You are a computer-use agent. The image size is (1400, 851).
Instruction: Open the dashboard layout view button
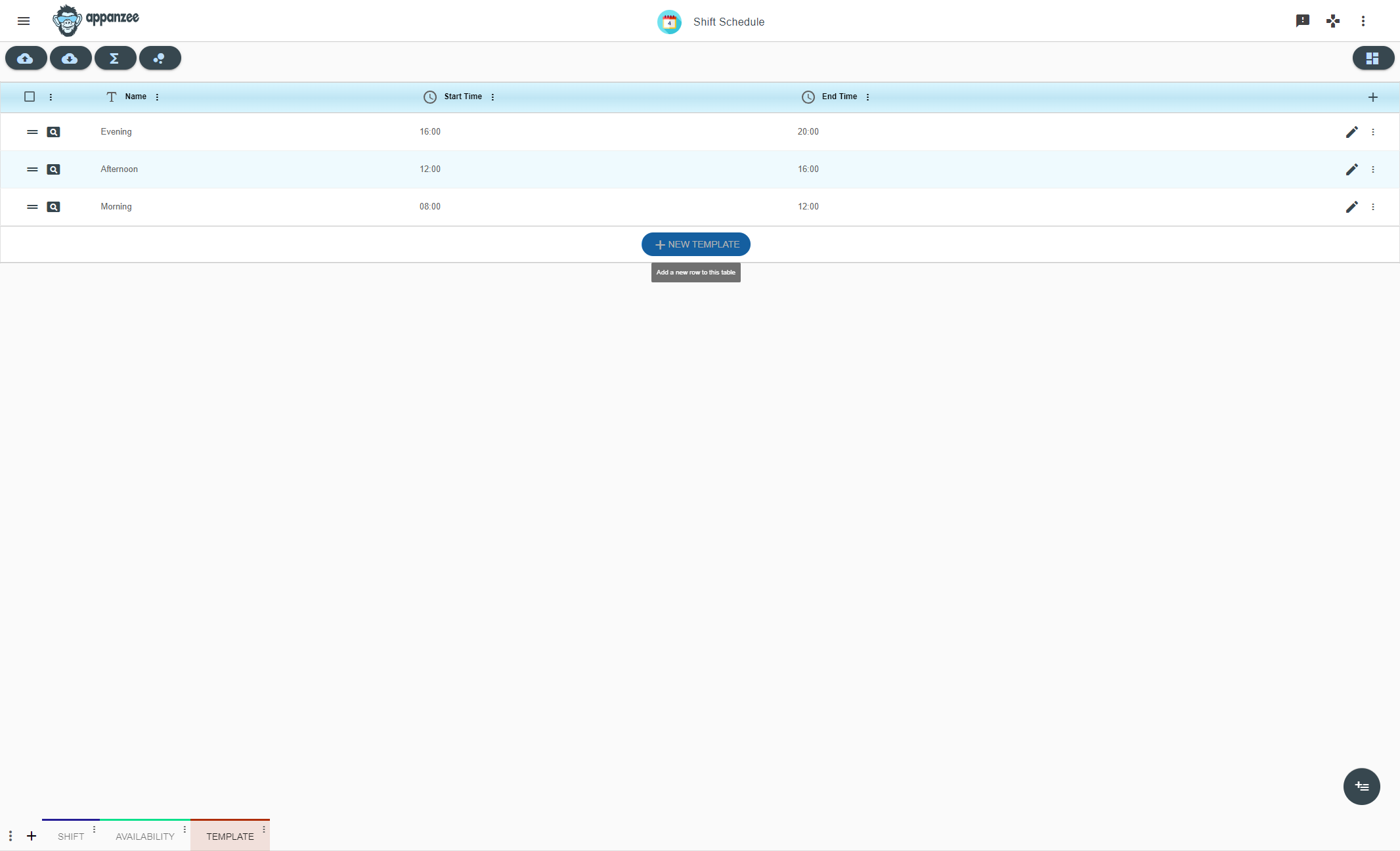[1373, 58]
